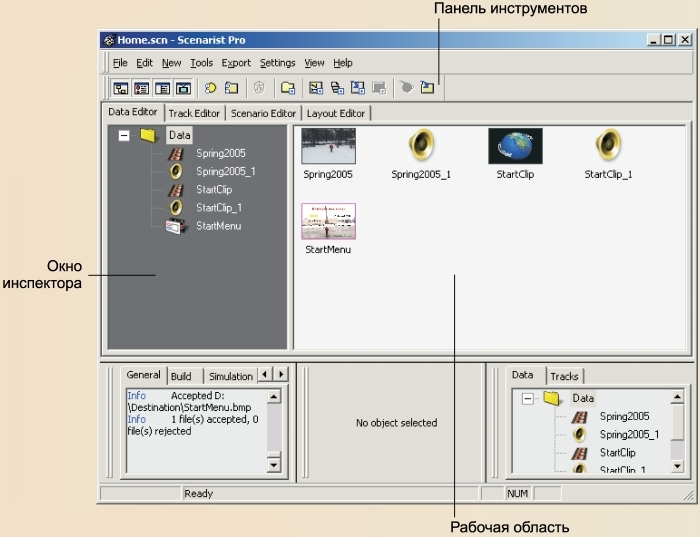The height and width of the screenshot is (537, 700).
Task: Click the log panel scrollbar down arrow
Action: pyautogui.click(x=273, y=465)
